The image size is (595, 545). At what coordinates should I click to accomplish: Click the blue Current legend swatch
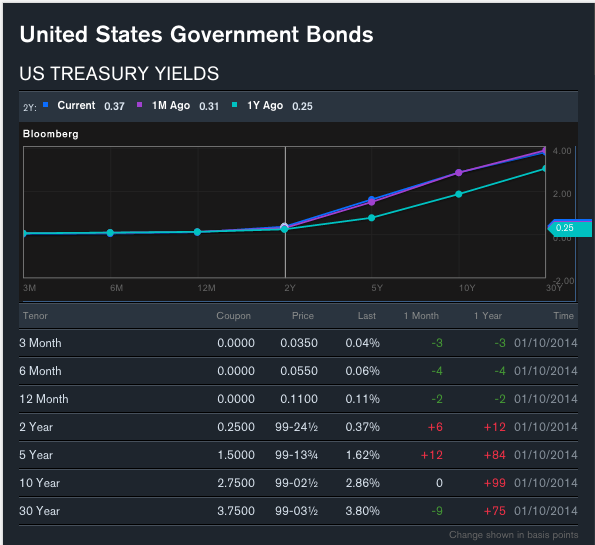[x=46, y=105]
